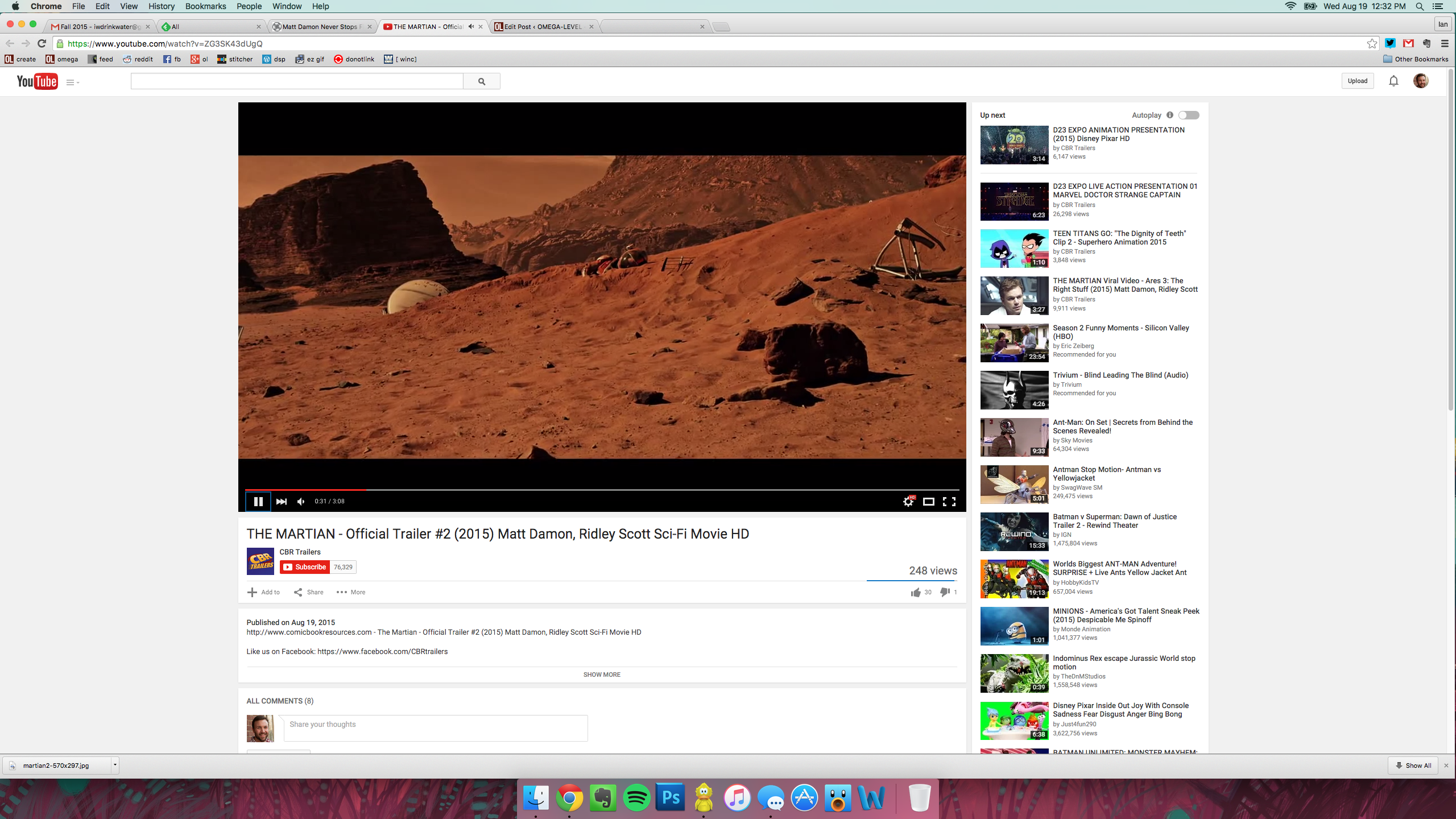This screenshot has width=1456, height=819.
Task: Switch to theater mode
Action: [x=929, y=501]
